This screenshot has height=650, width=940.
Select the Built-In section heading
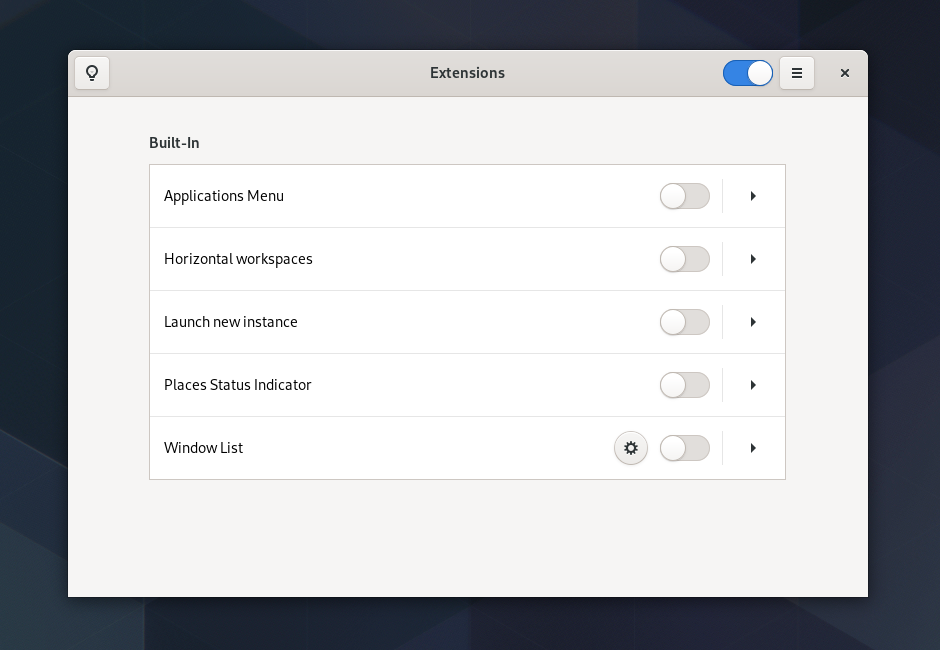pyautogui.click(x=172, y=143)
